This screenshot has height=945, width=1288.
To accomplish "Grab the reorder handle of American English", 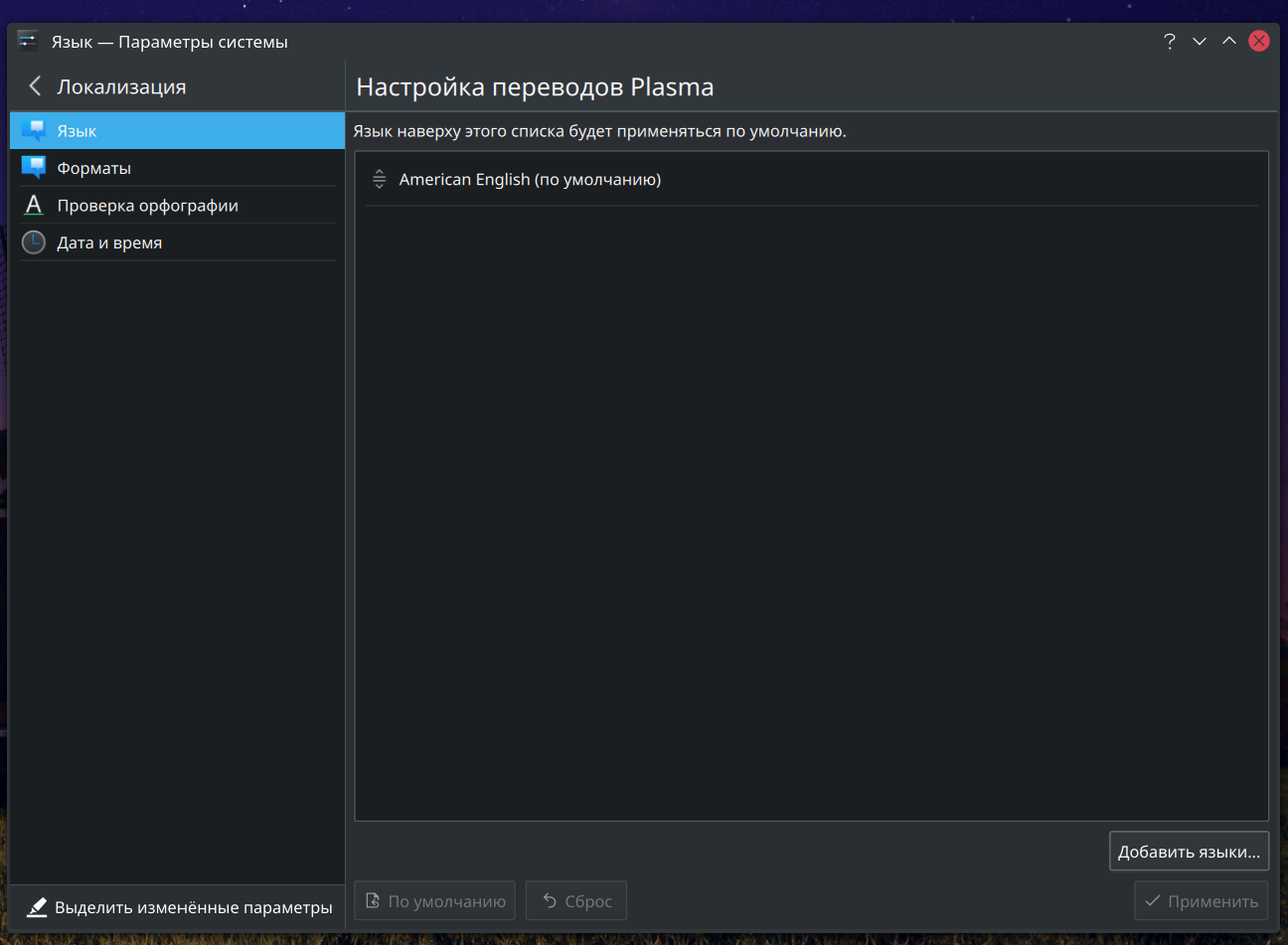I will (x=379, y=179).
